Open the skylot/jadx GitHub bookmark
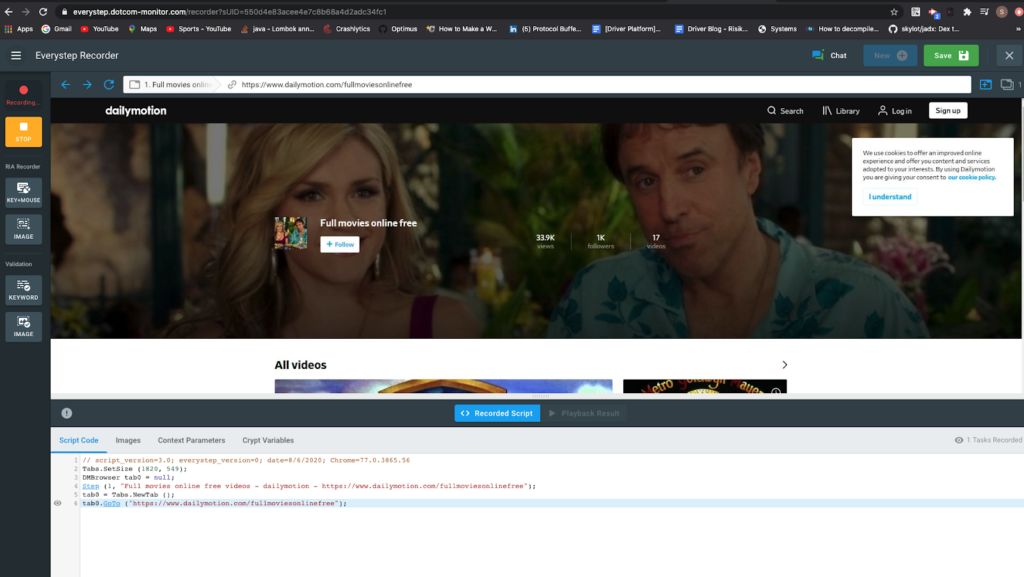The image size is (1024, 577). click(923, 29)
